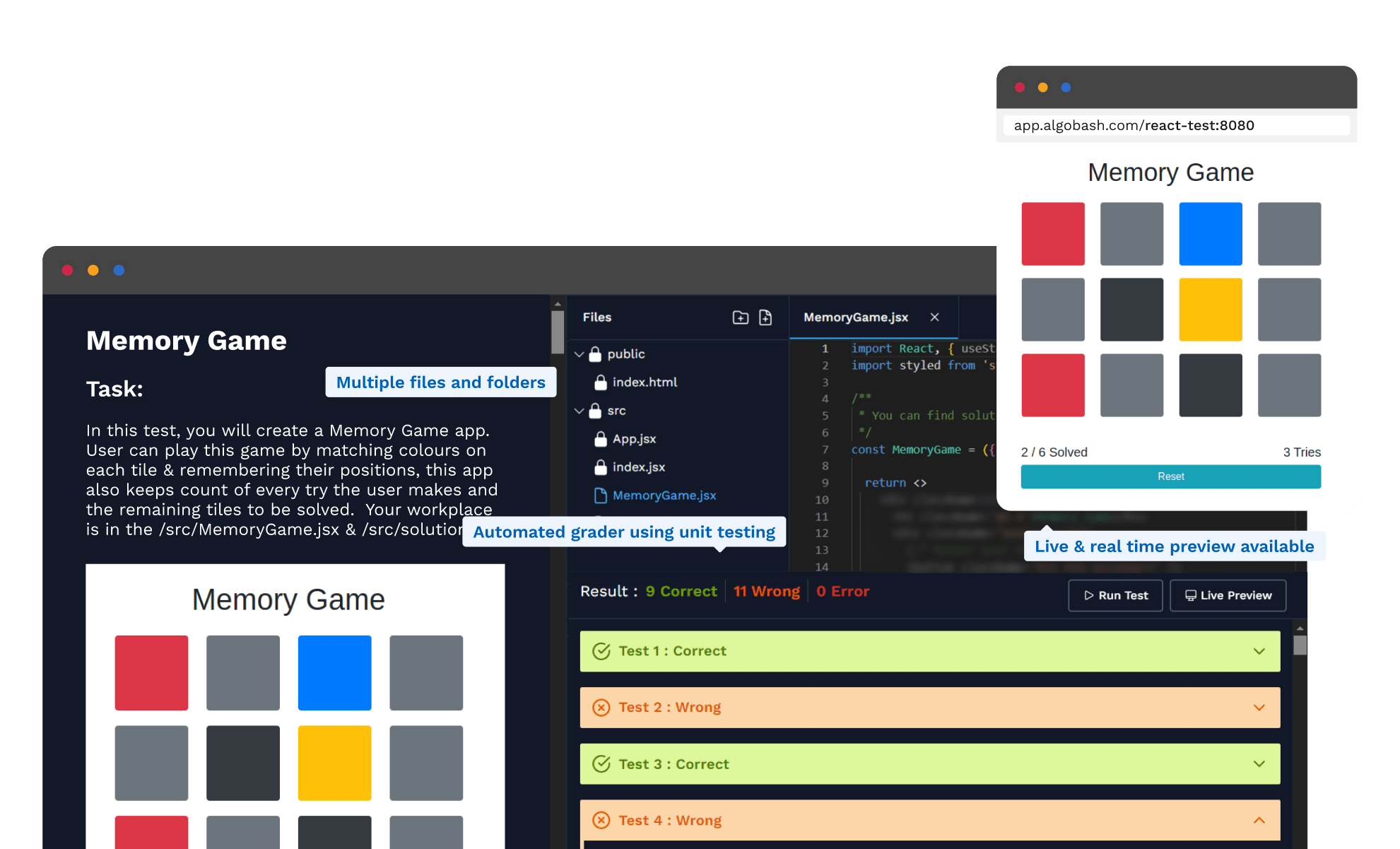The width and height of the screenshot is (1400, 849).
Task: Switch to the MemoryGame.jsx tab
Action: coord(855,317)
